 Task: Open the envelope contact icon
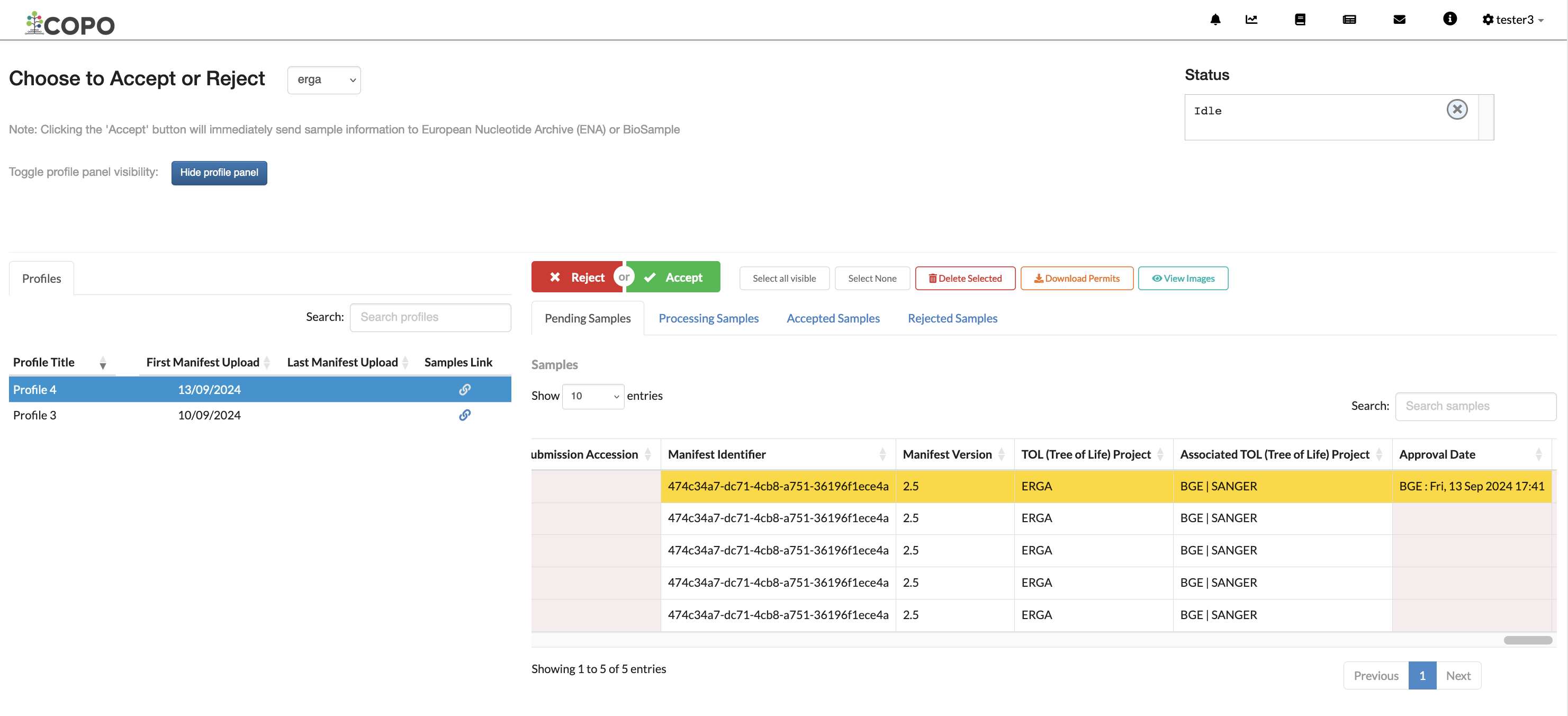[1399, 20]
